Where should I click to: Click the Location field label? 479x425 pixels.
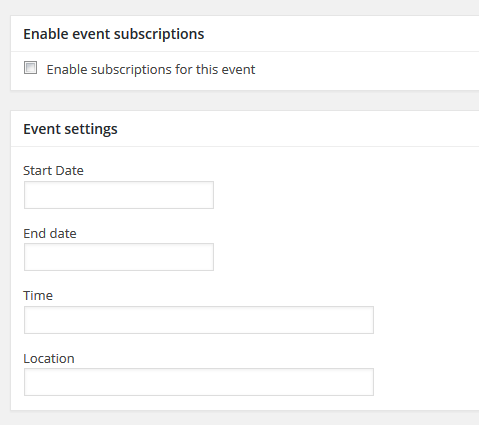coord(49,358)
